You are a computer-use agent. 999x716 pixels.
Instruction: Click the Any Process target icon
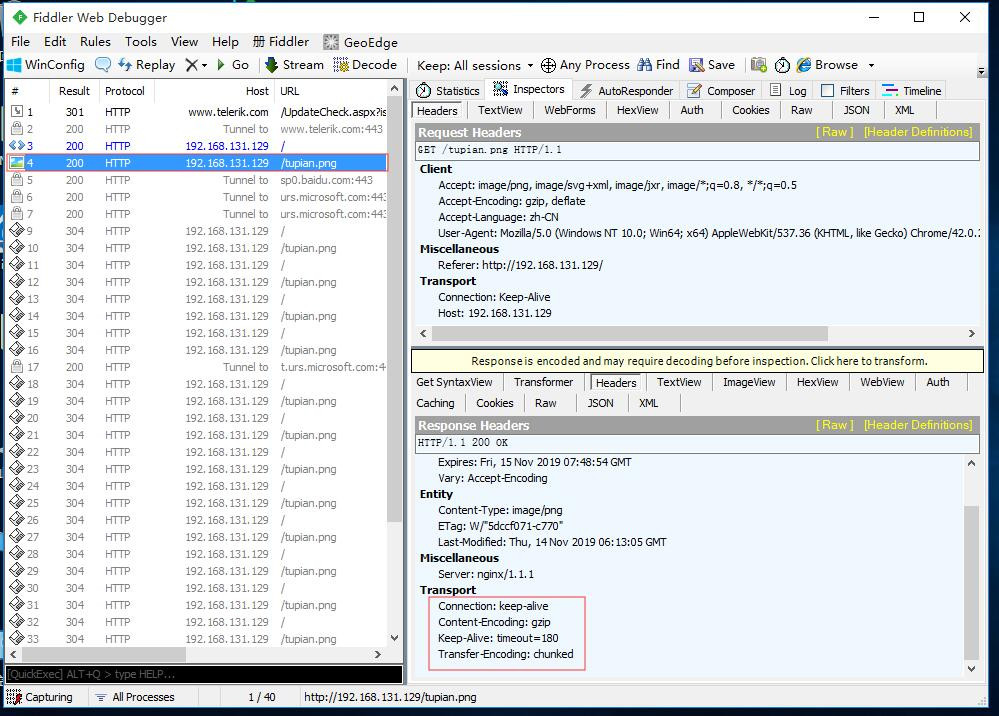548,65
